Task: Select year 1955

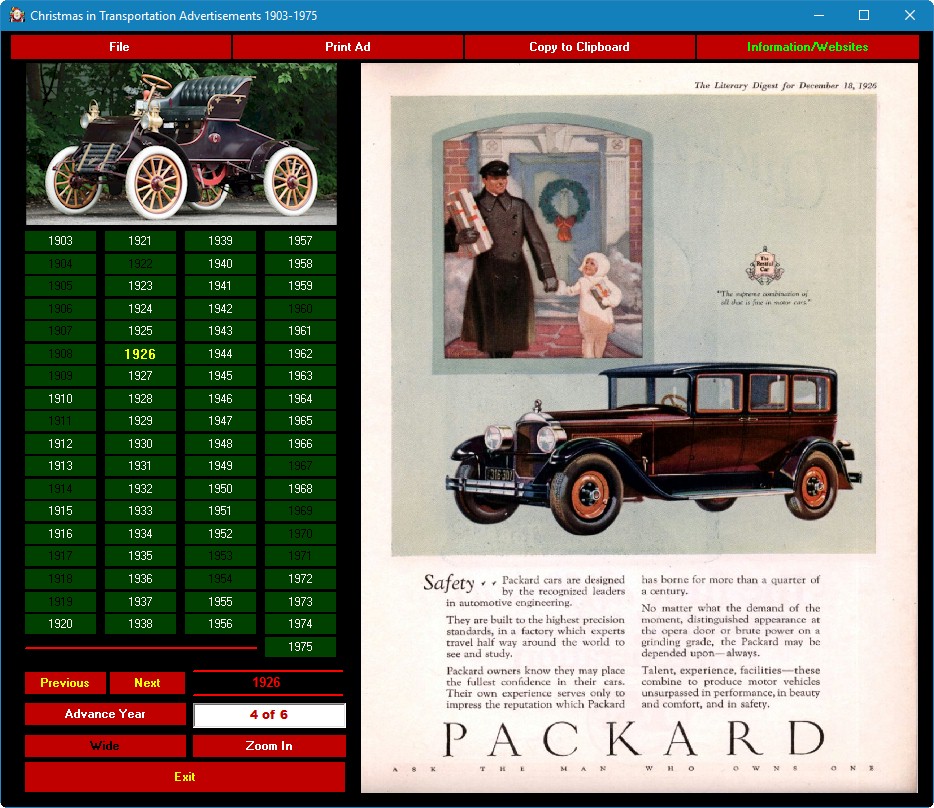Action: [x=220, y=602]
